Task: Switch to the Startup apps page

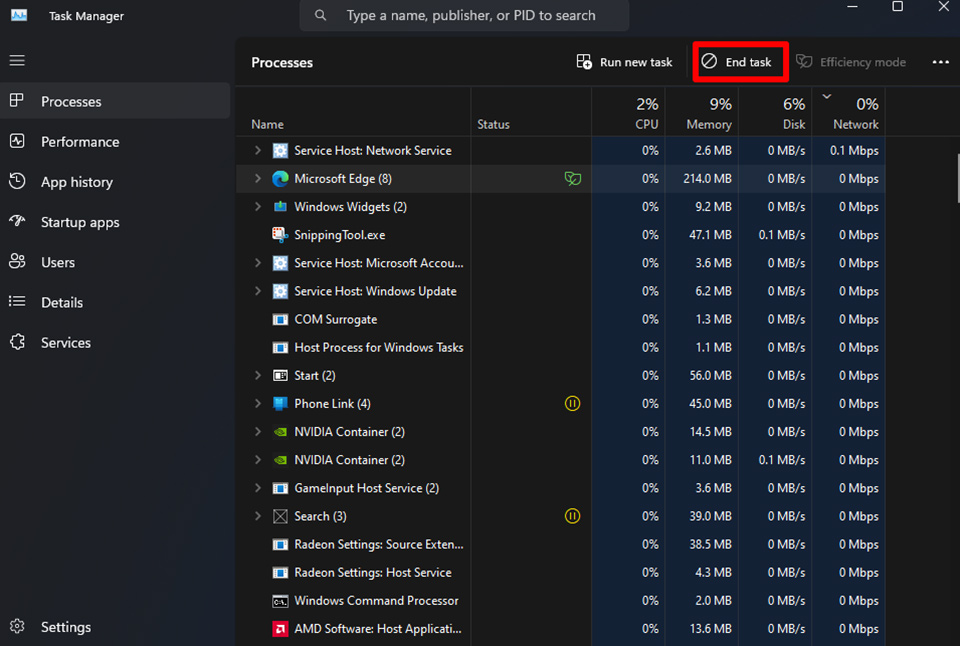Action: [x=80, y=222]
